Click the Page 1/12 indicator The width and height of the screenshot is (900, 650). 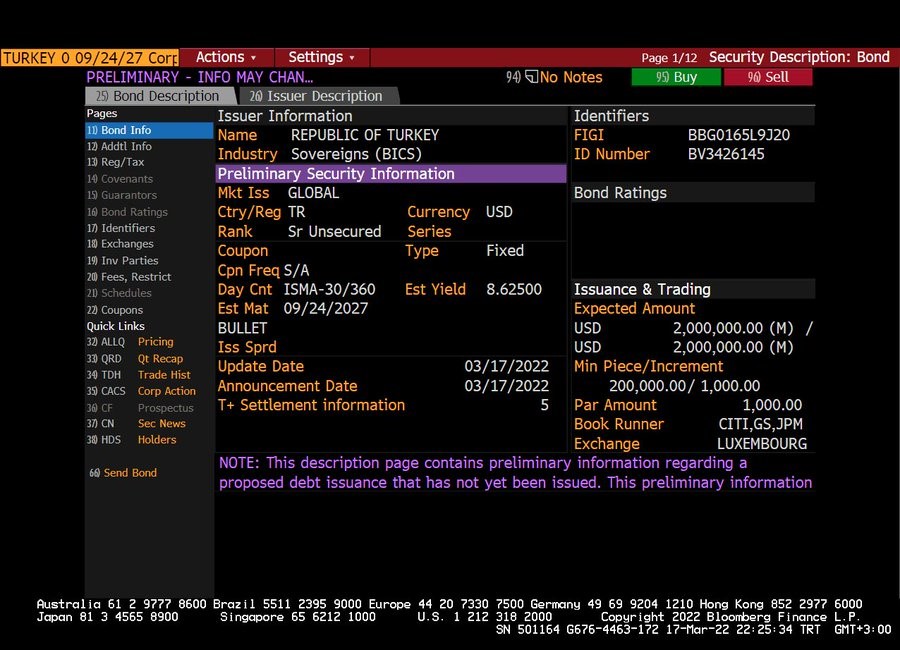tap(669, 58)
